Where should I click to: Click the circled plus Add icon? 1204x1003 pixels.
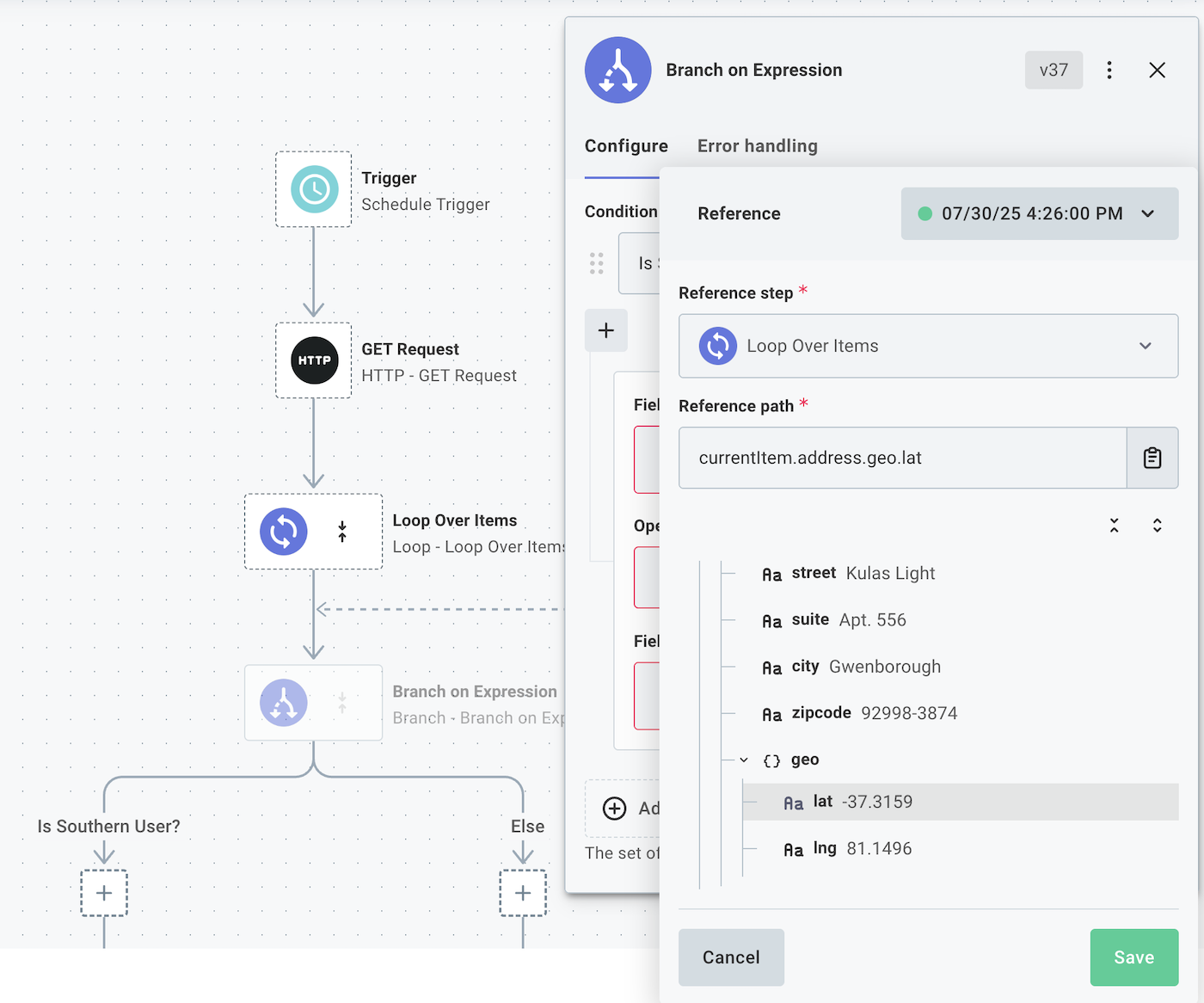point(614,809)
